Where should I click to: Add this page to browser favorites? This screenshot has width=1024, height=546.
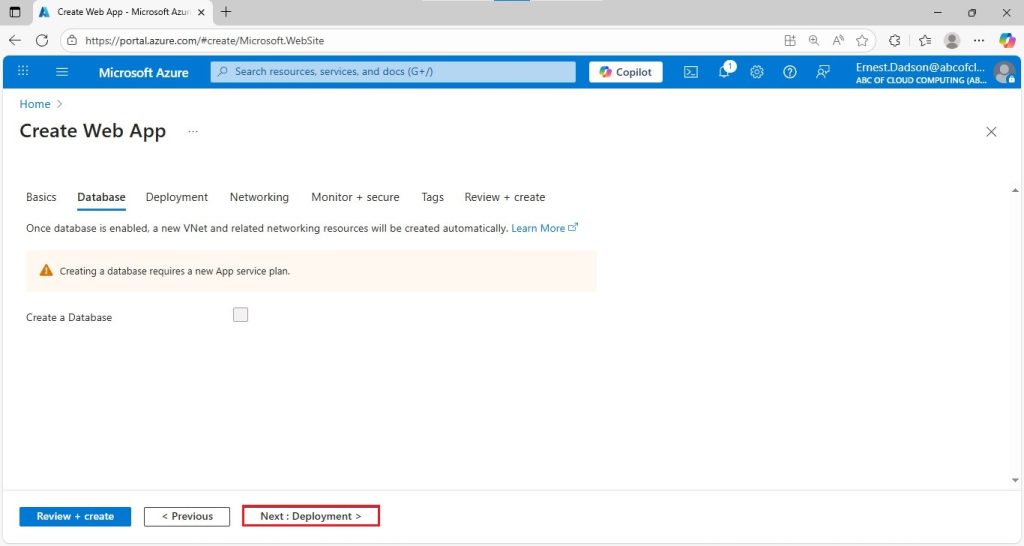point(862,40)
